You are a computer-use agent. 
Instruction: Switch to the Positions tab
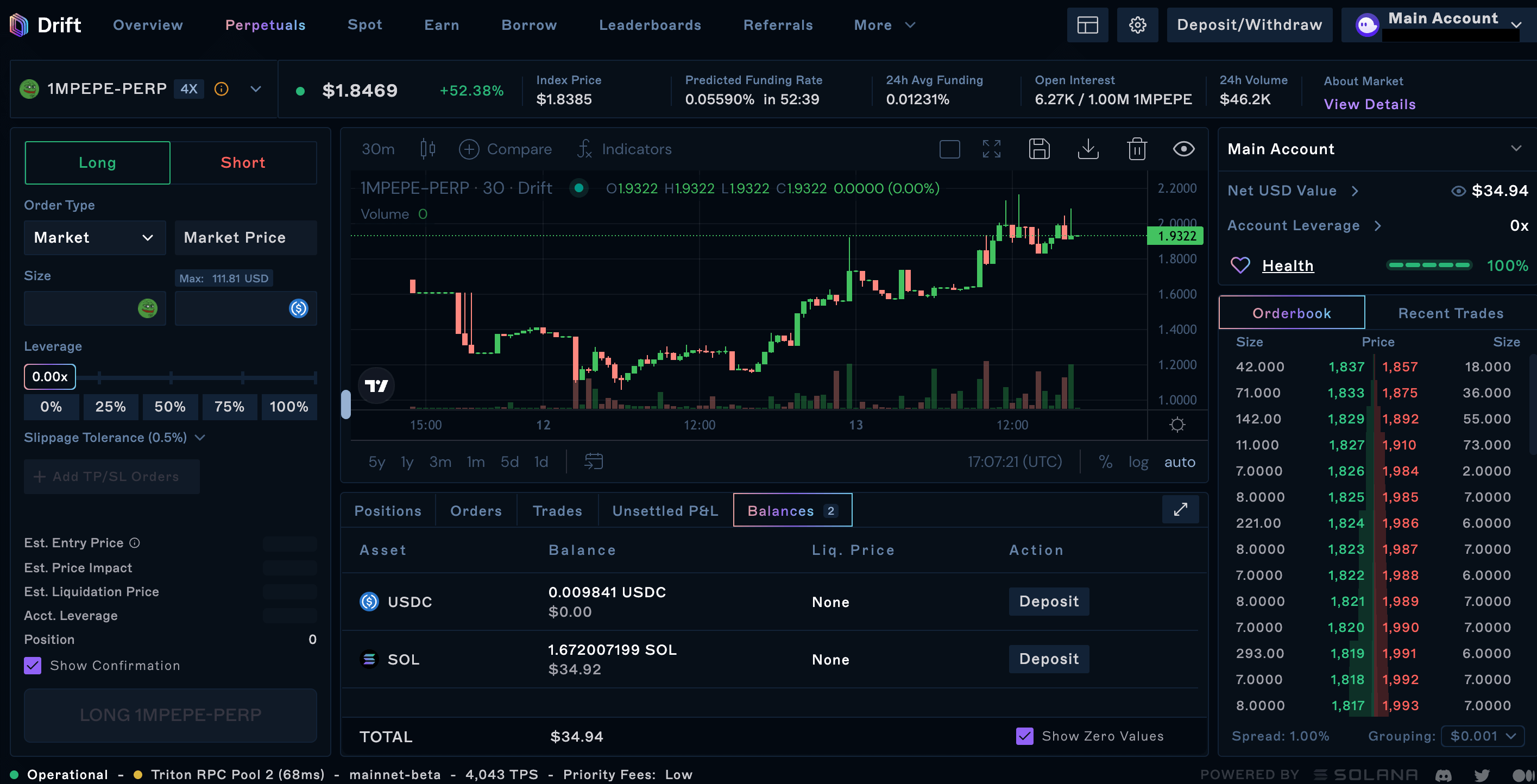(388, 511)
